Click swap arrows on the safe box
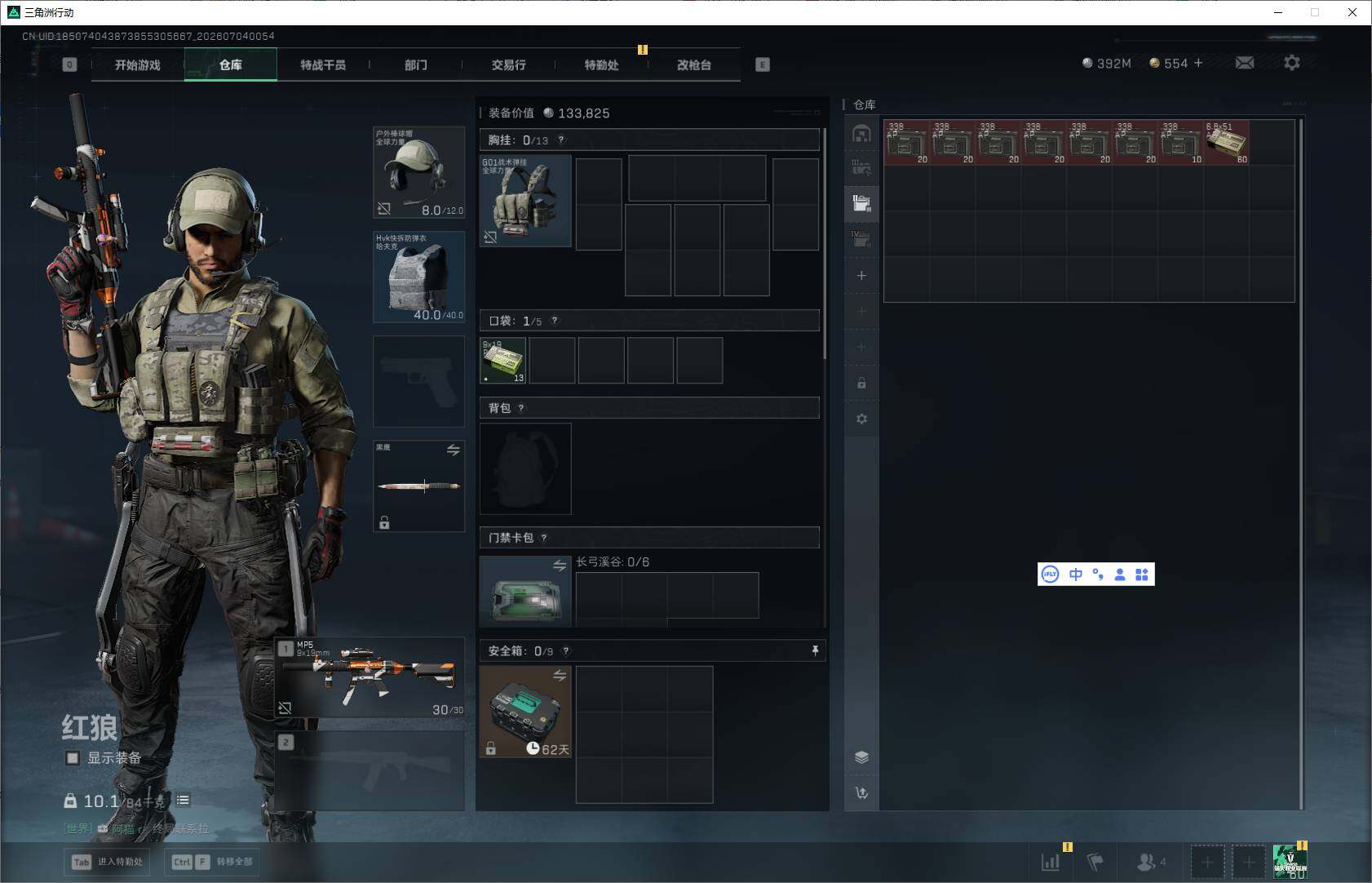Viewport: 1372px width, 883px height. click(x=560, y=676)
